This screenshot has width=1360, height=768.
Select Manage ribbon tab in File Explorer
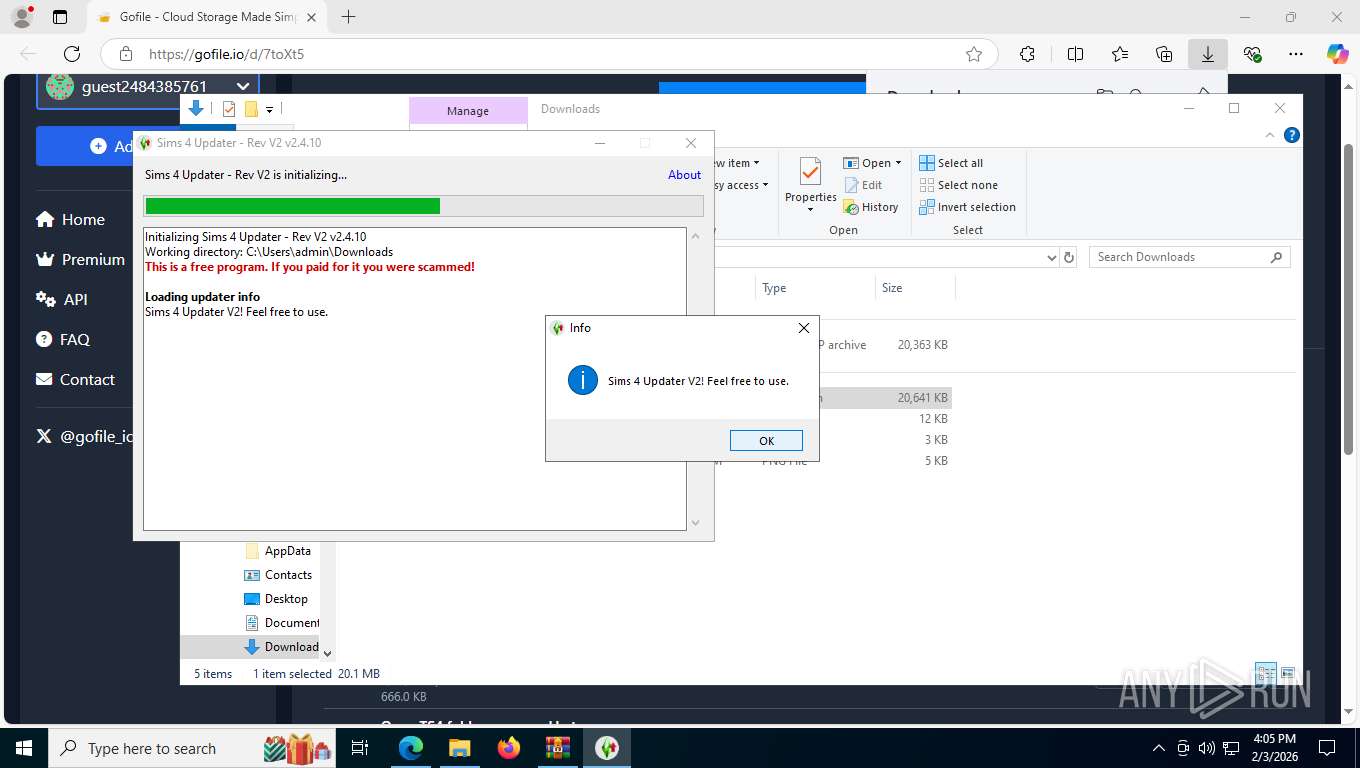tap(468, 111)
